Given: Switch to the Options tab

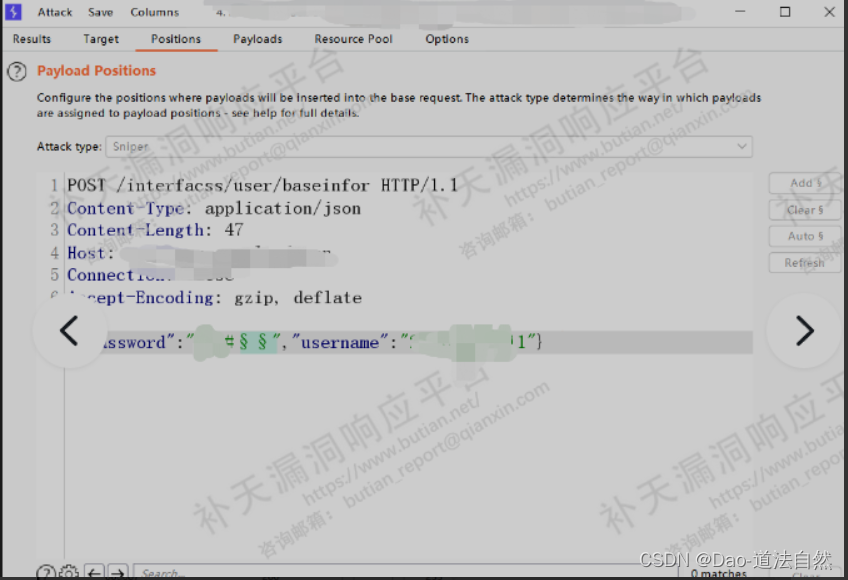Looking at the screenshot, I should (446, 39).
